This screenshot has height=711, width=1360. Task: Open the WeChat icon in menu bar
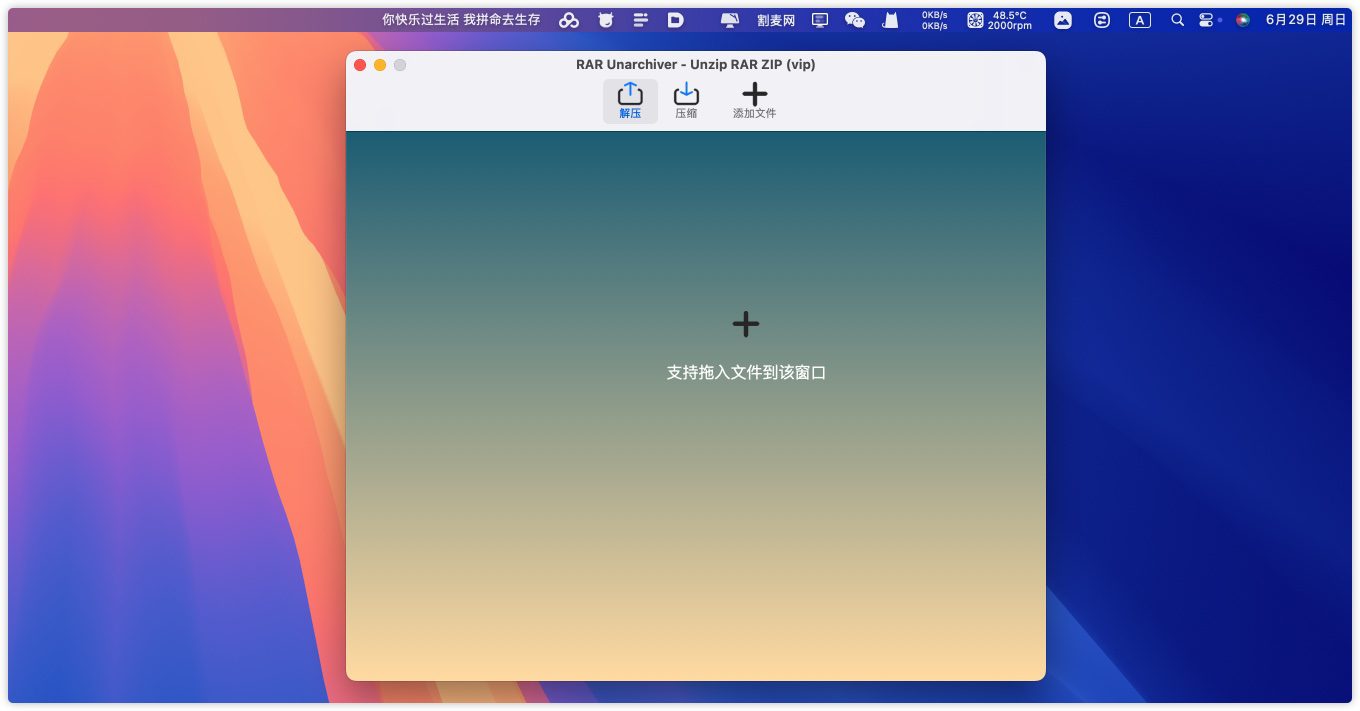pos(855,20)
